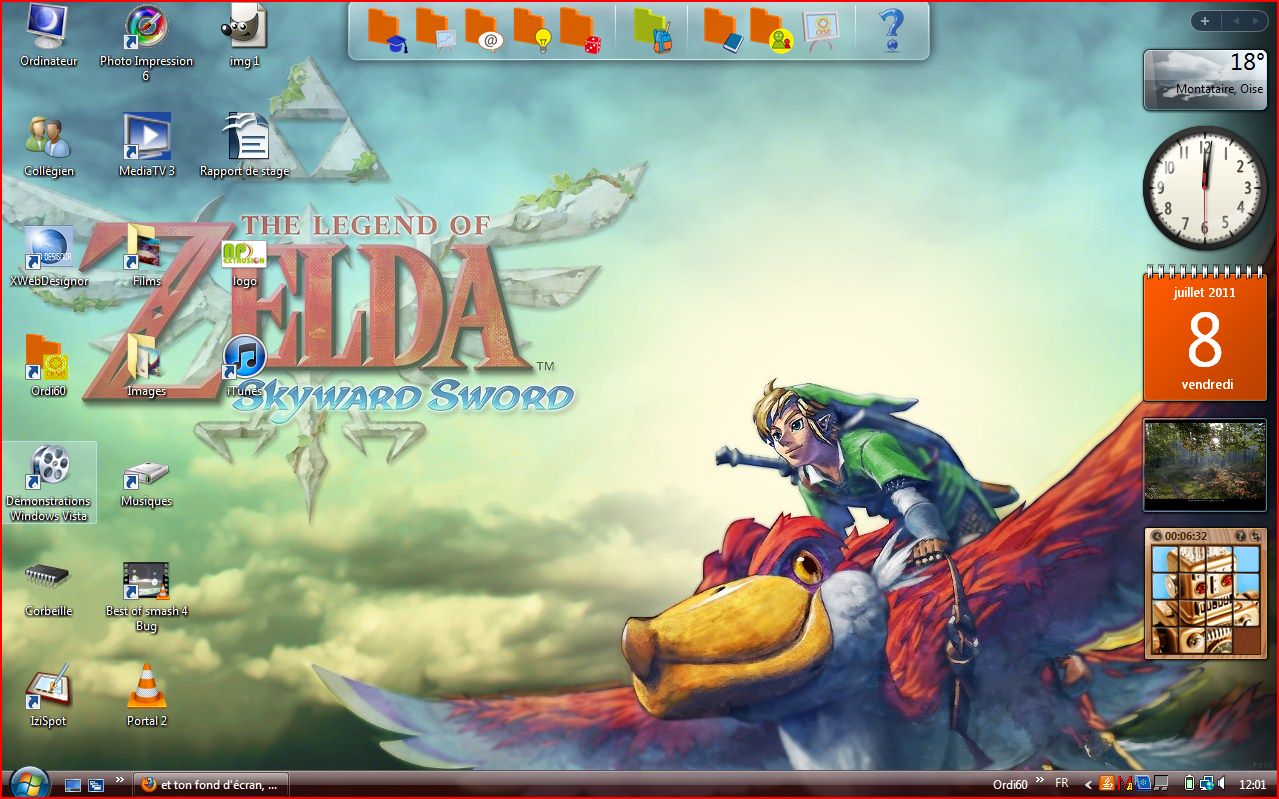Shuffle the picture puzzle gadget tiles
Viewport: 1279px width, 799px height.
(x=1255, y=536)
